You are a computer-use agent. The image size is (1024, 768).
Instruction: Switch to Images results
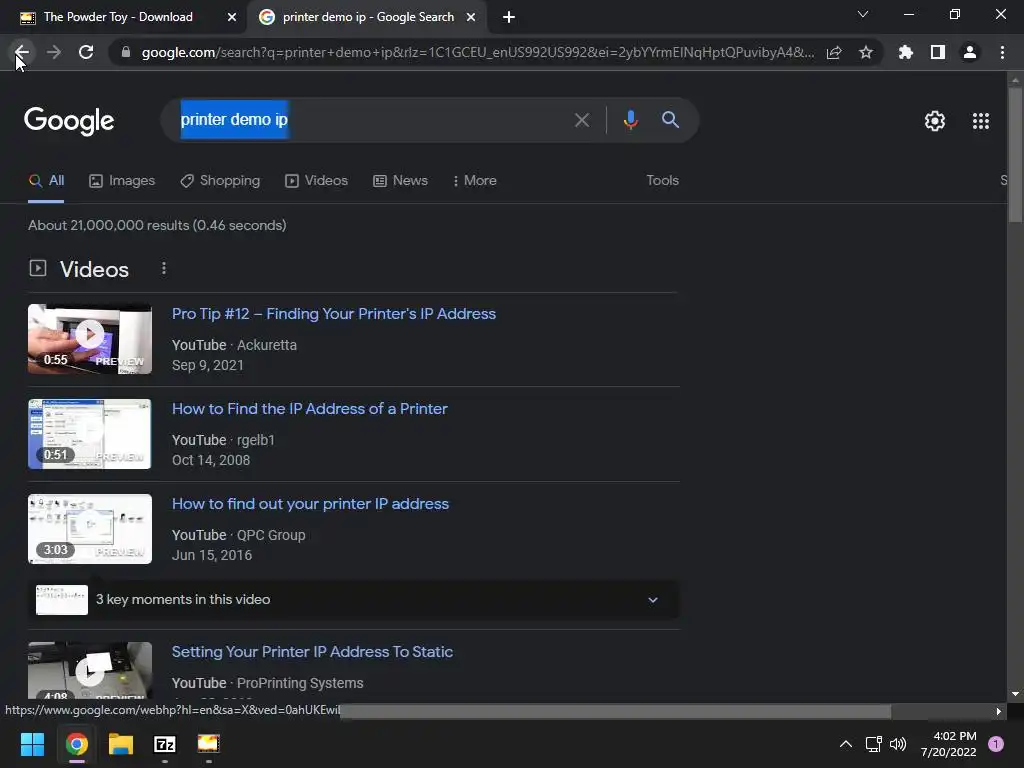tap(122, 181)
